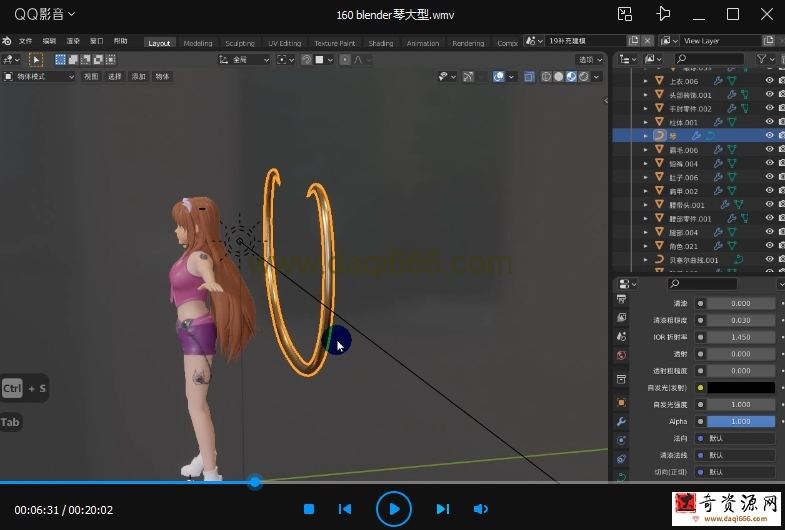Click the play button in QQ player
The height and width of the screenshot is (530, 785).
coord(394,509)
